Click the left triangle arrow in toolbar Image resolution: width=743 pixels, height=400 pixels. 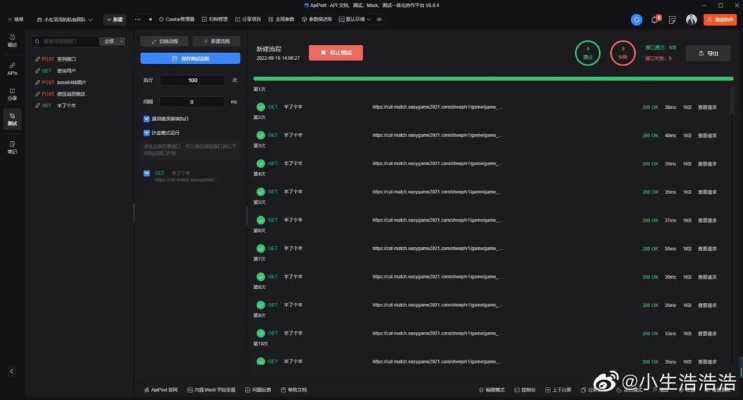coord(150,19)
